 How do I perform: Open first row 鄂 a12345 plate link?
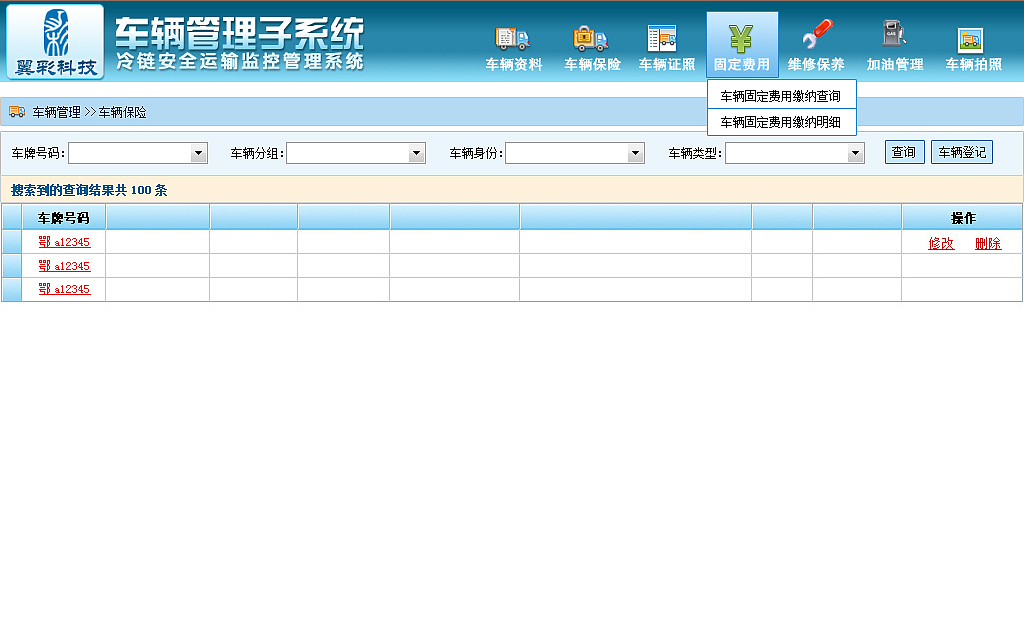click(64, 242)
